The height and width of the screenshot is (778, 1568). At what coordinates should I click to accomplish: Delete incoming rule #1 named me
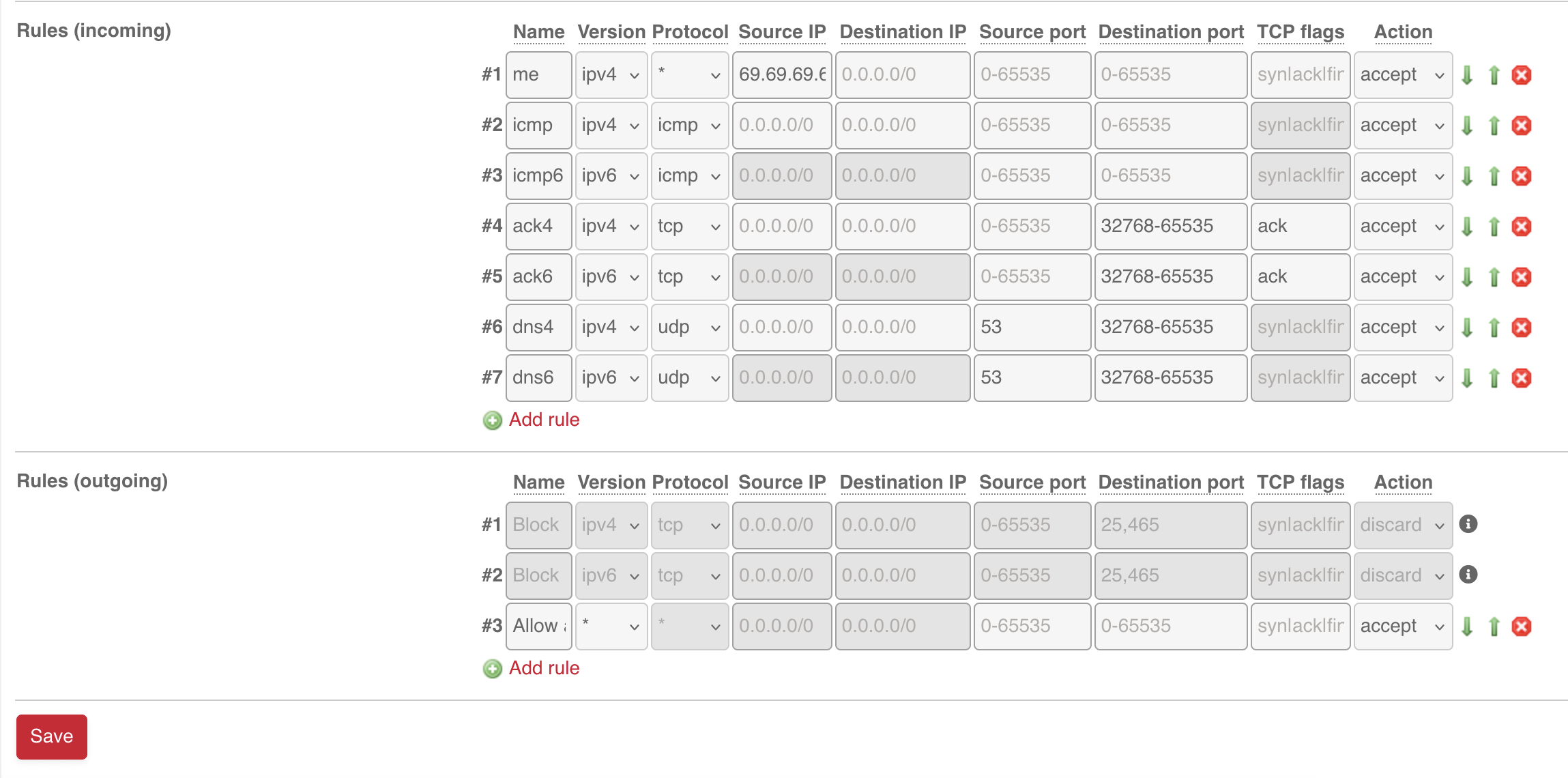pos(1521,75)
